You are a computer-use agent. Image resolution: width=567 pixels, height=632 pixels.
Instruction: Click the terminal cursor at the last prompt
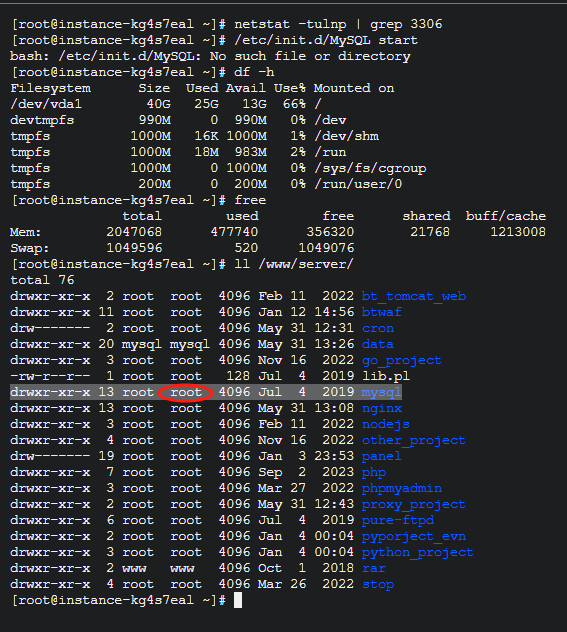238,600
